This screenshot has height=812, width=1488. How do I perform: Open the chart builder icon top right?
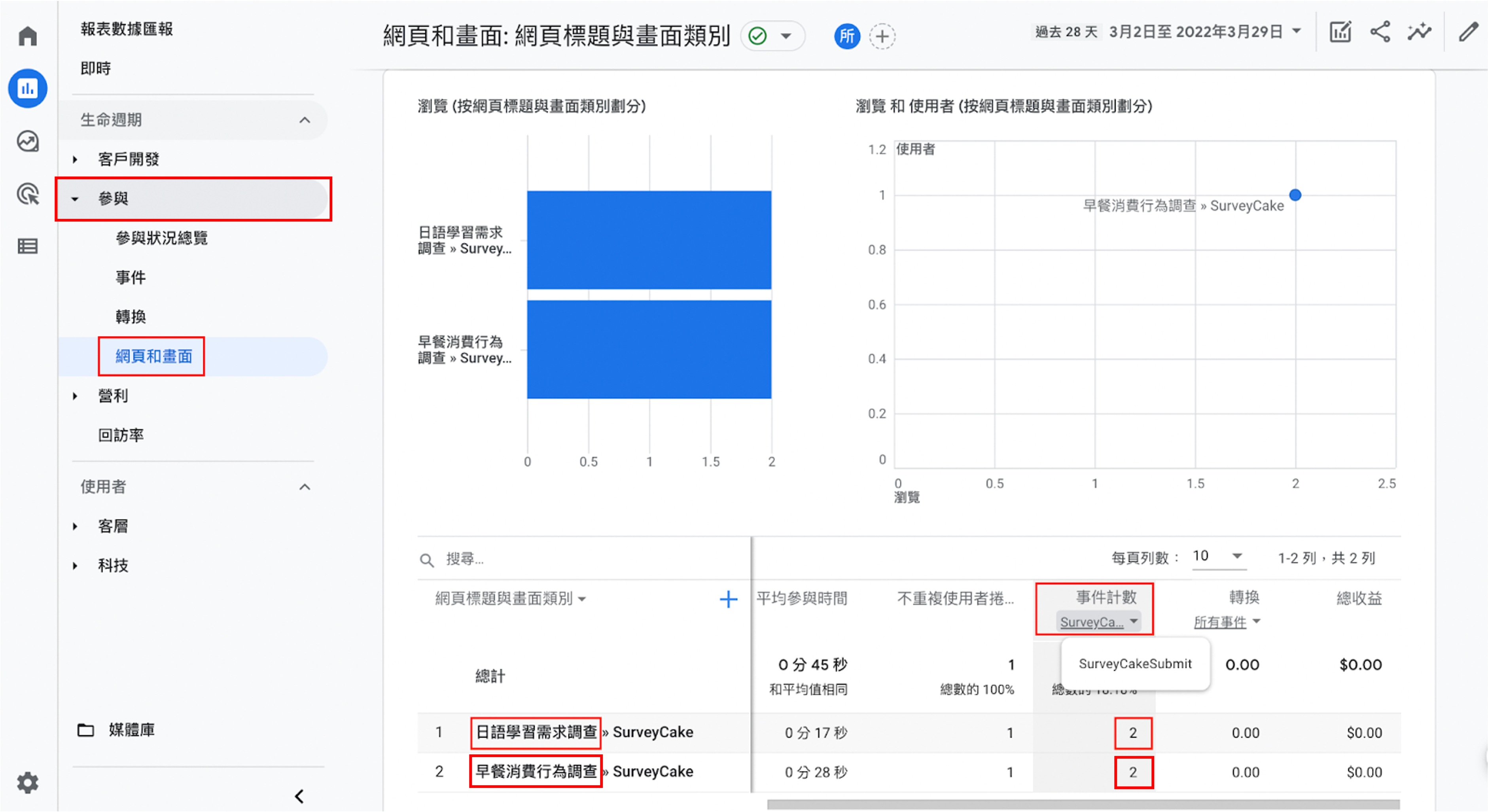pyautogui.click(x=1340, y=32)
